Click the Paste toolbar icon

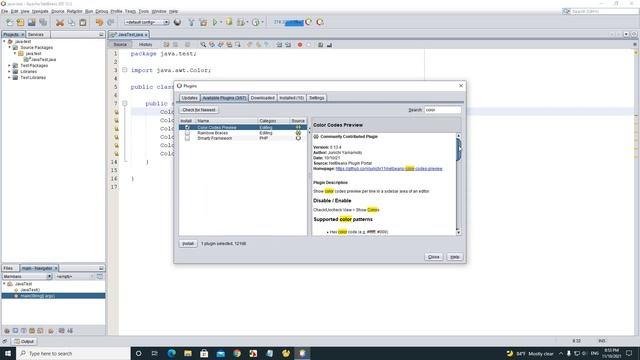pyautogui.click(x=83, y=22)
